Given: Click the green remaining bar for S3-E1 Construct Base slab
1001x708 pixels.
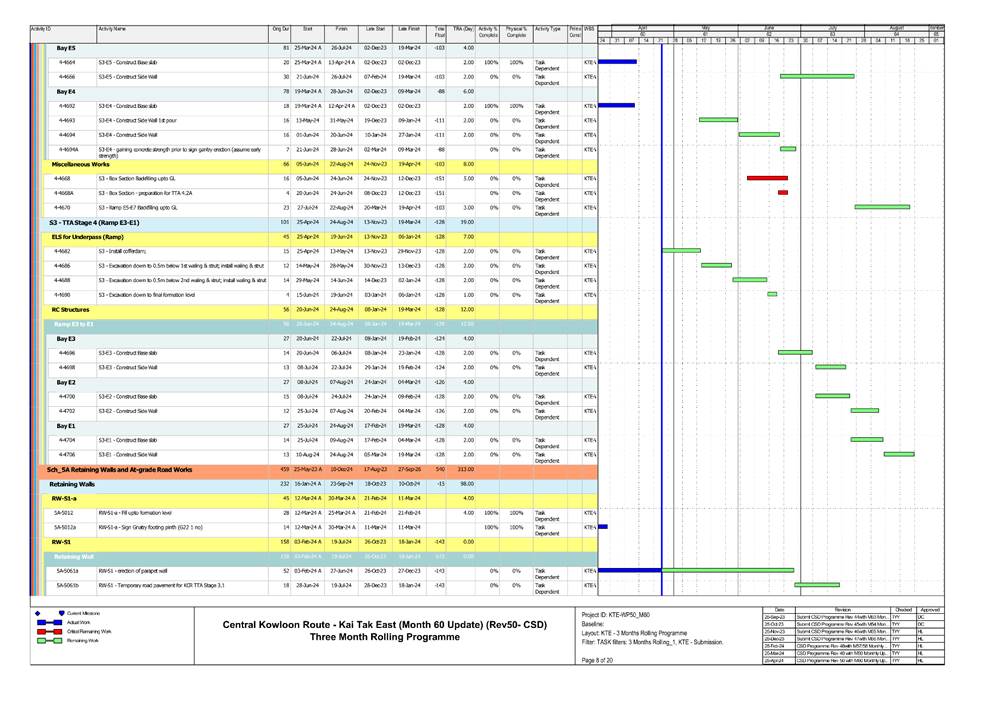Looking at the screenshot, I should point(865,439).
